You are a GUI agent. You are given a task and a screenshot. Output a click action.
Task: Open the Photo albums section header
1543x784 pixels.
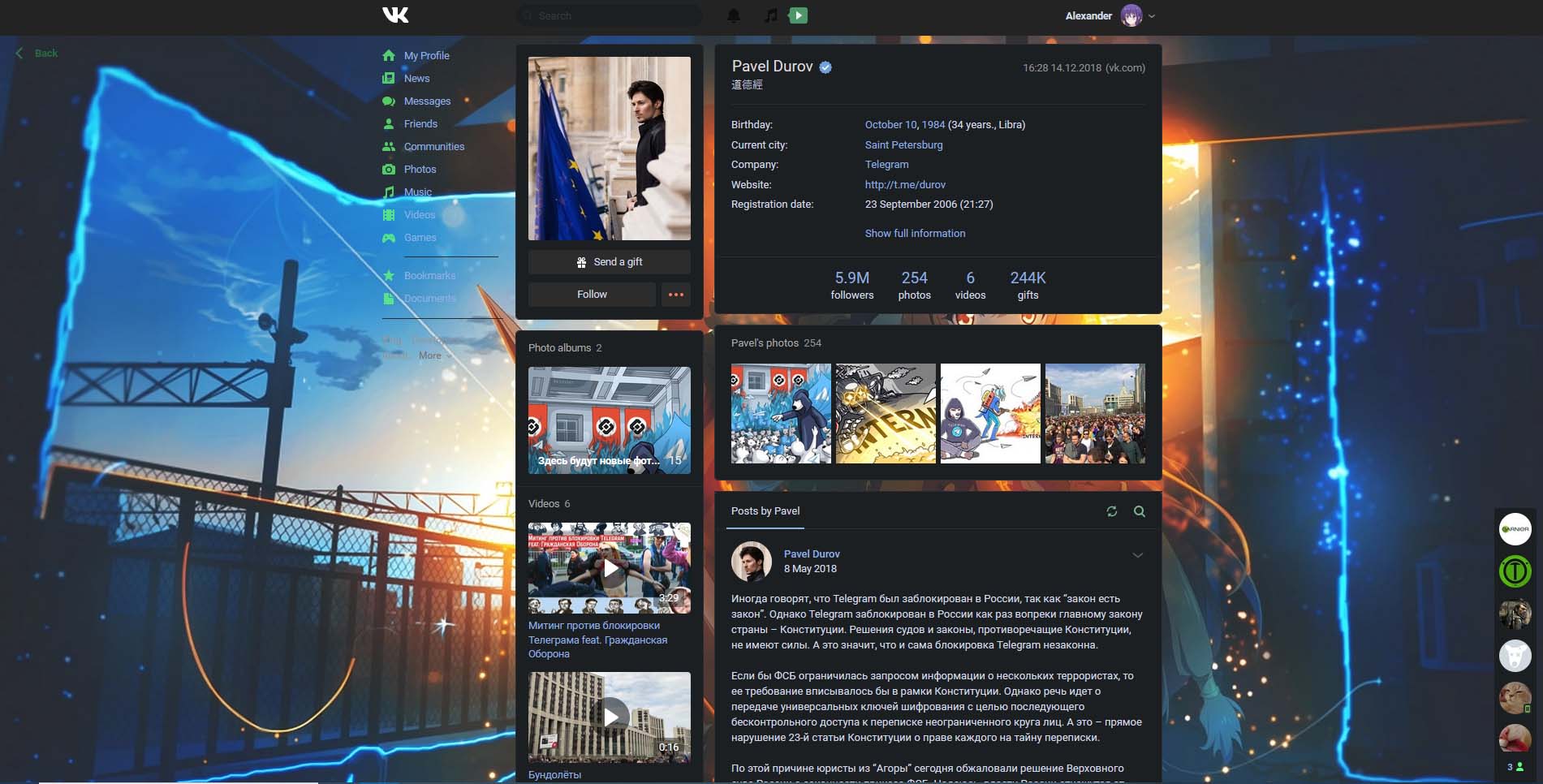tap(565, 347)
